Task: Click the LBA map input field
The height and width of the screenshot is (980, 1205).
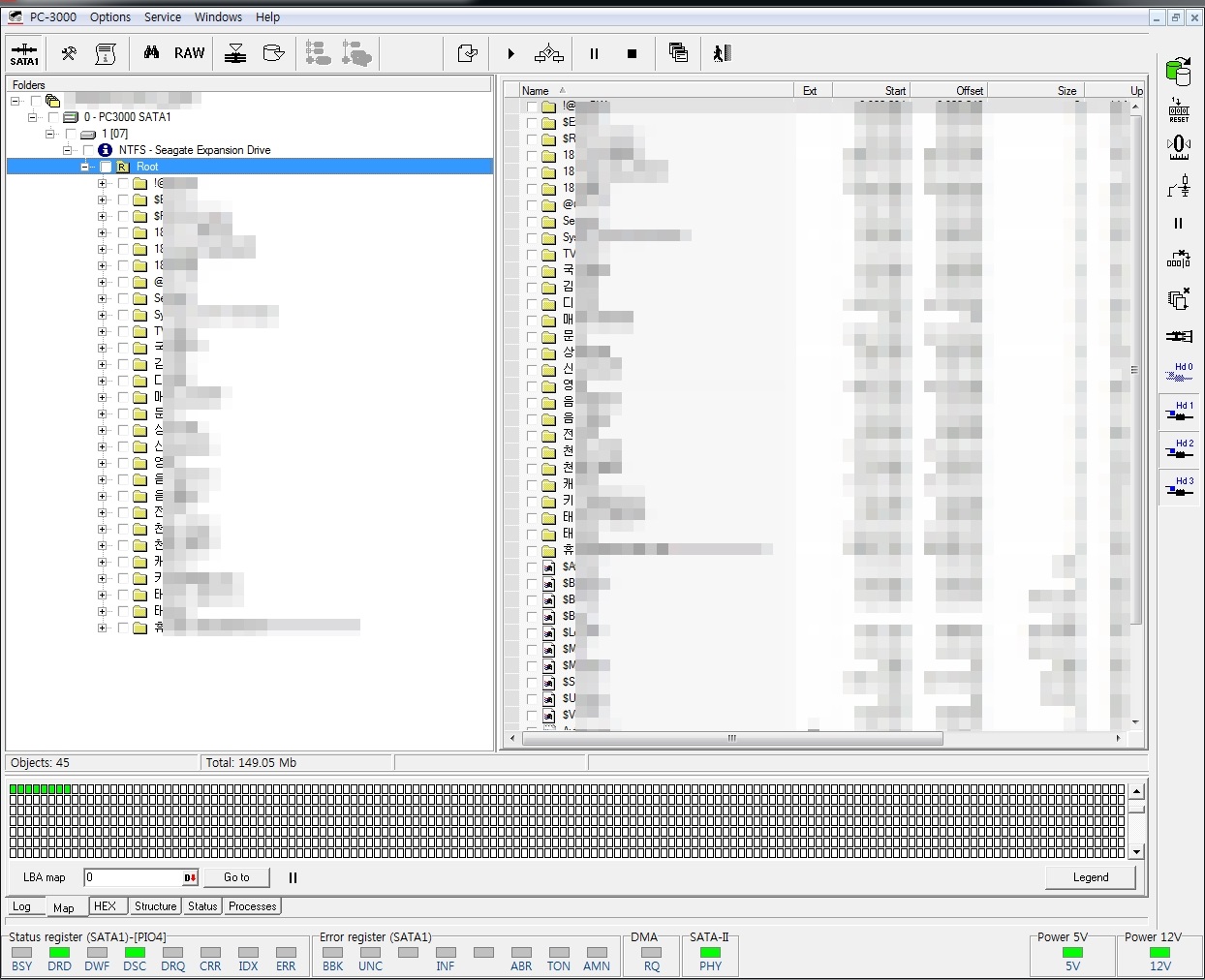Action: [x=134, y=877]
